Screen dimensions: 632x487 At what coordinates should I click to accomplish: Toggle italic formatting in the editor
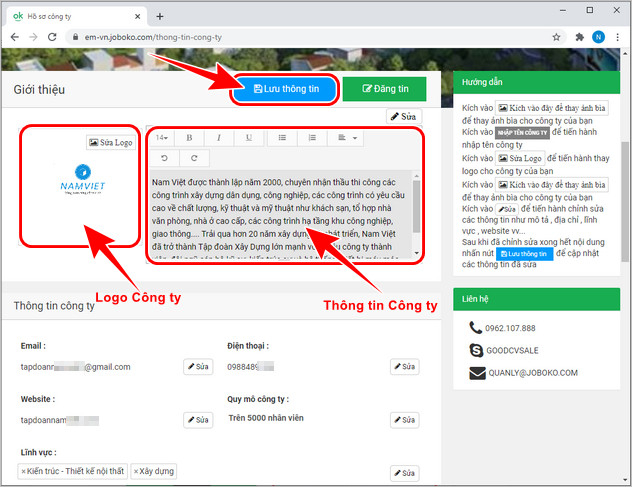click(220, 137)
